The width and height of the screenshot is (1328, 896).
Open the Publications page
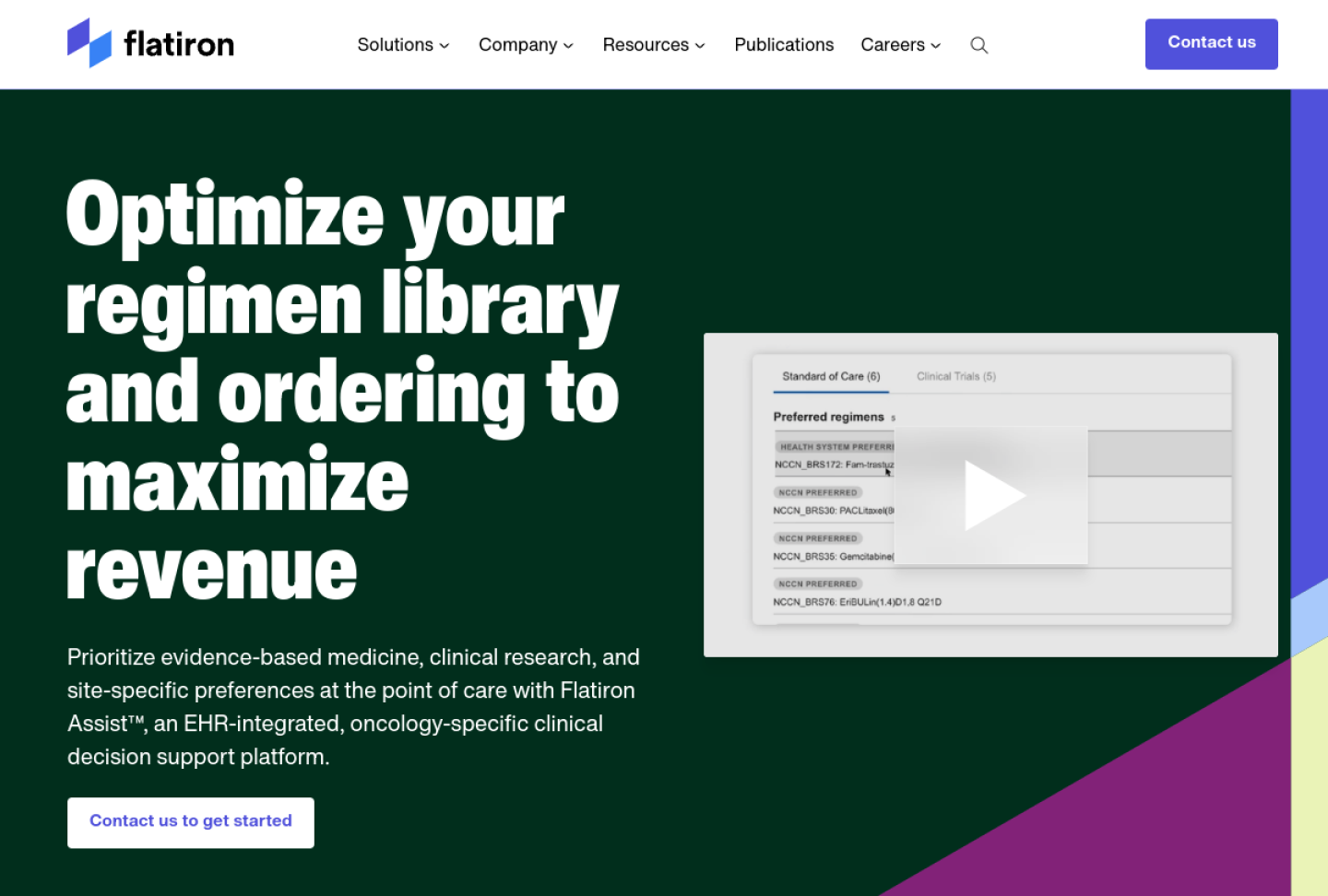click(784, 45)
